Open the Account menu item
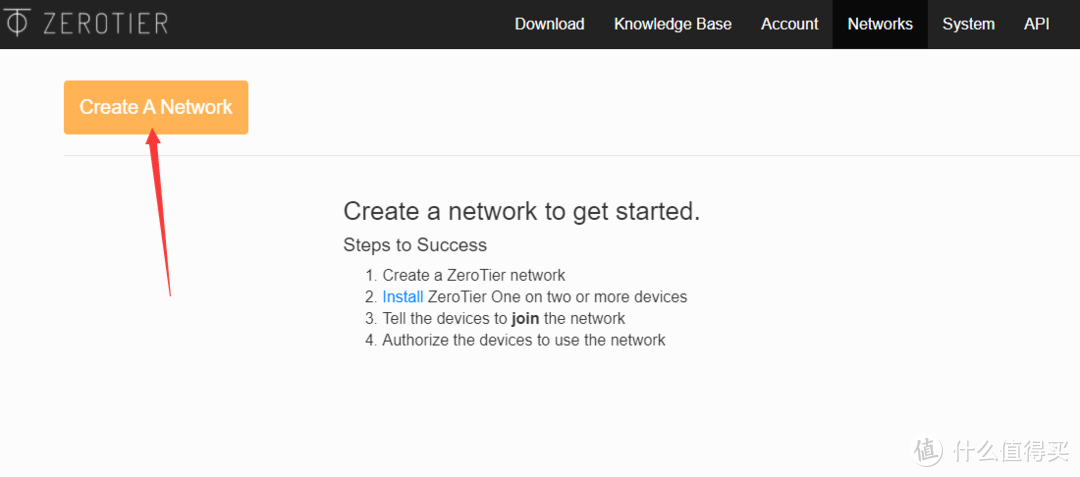This screenshot has height=477, width=1080. click(x=789, y=24)
